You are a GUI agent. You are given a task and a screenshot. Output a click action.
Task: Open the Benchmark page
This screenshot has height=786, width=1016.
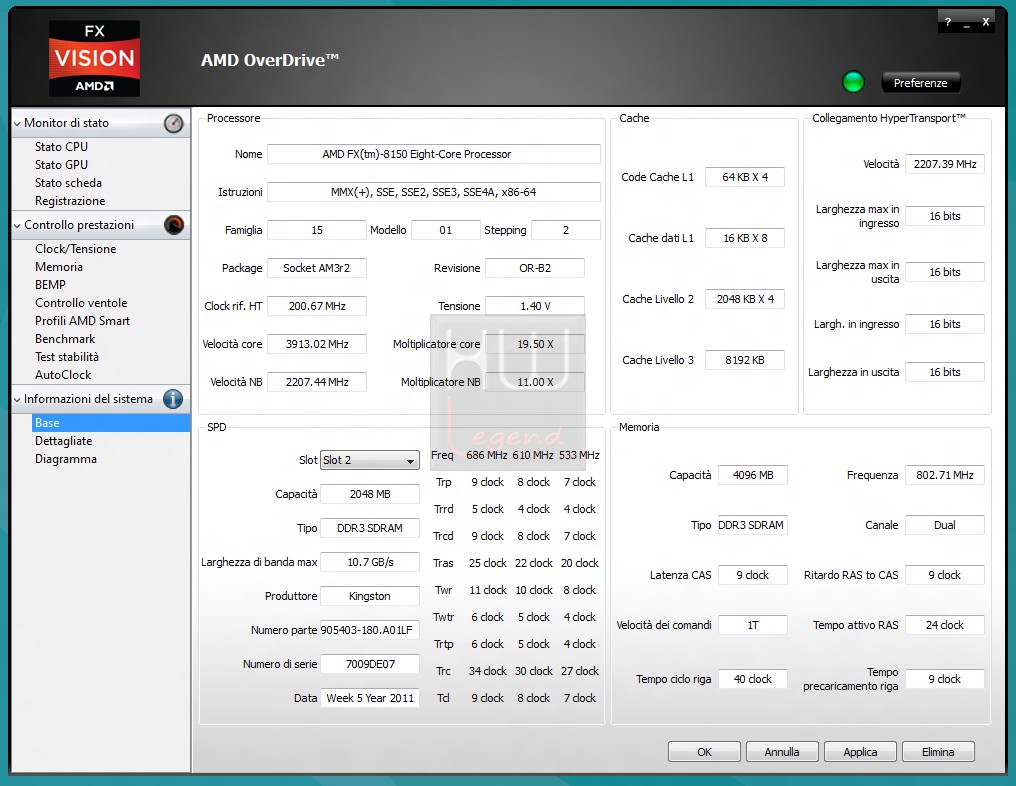click(x=65, y=339)
